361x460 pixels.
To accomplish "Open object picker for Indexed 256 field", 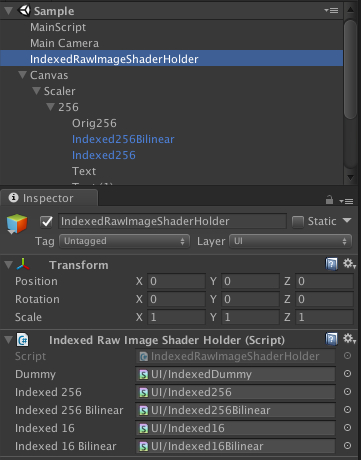I will click(x=347, y=392).
